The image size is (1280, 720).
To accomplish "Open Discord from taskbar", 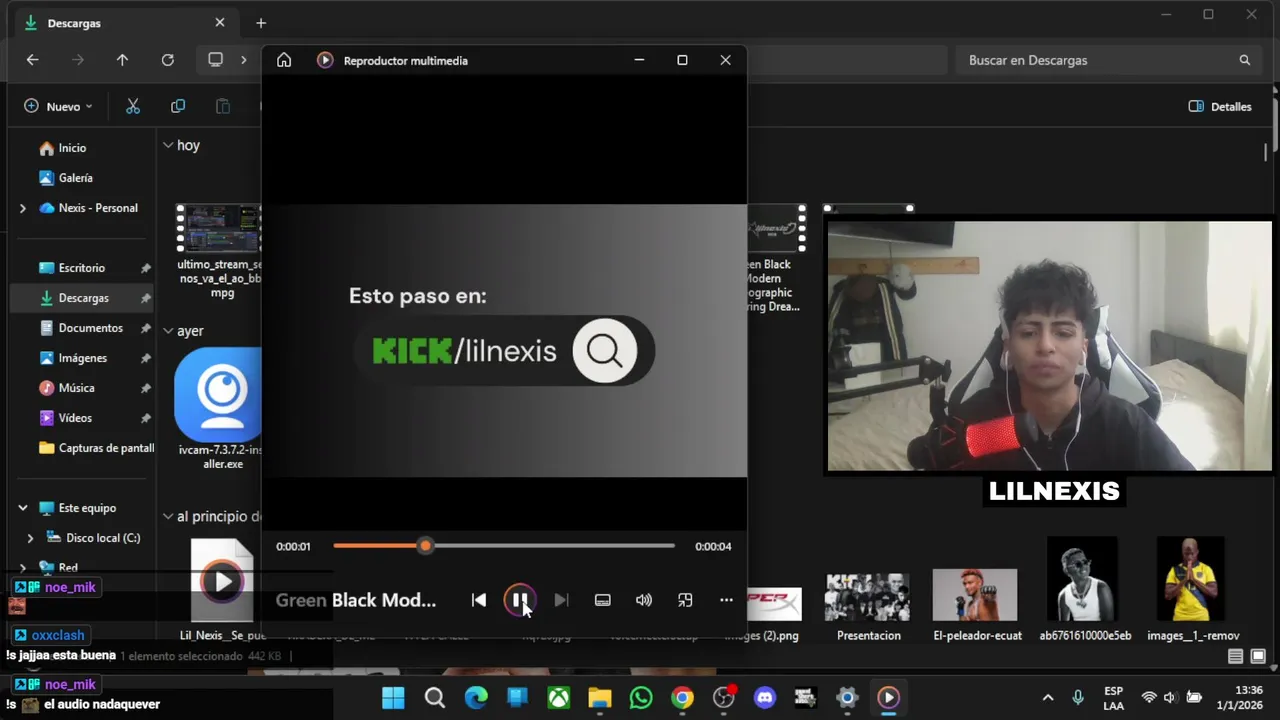I will pos(764,698).
